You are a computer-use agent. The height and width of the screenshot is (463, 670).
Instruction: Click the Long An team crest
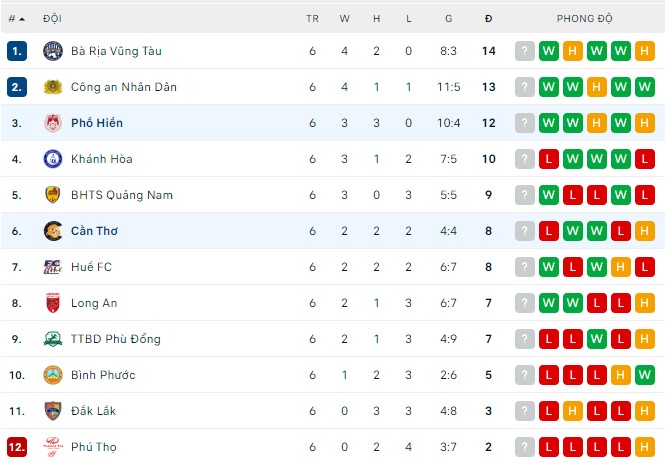pyautogui.click(x=52, y=303)
